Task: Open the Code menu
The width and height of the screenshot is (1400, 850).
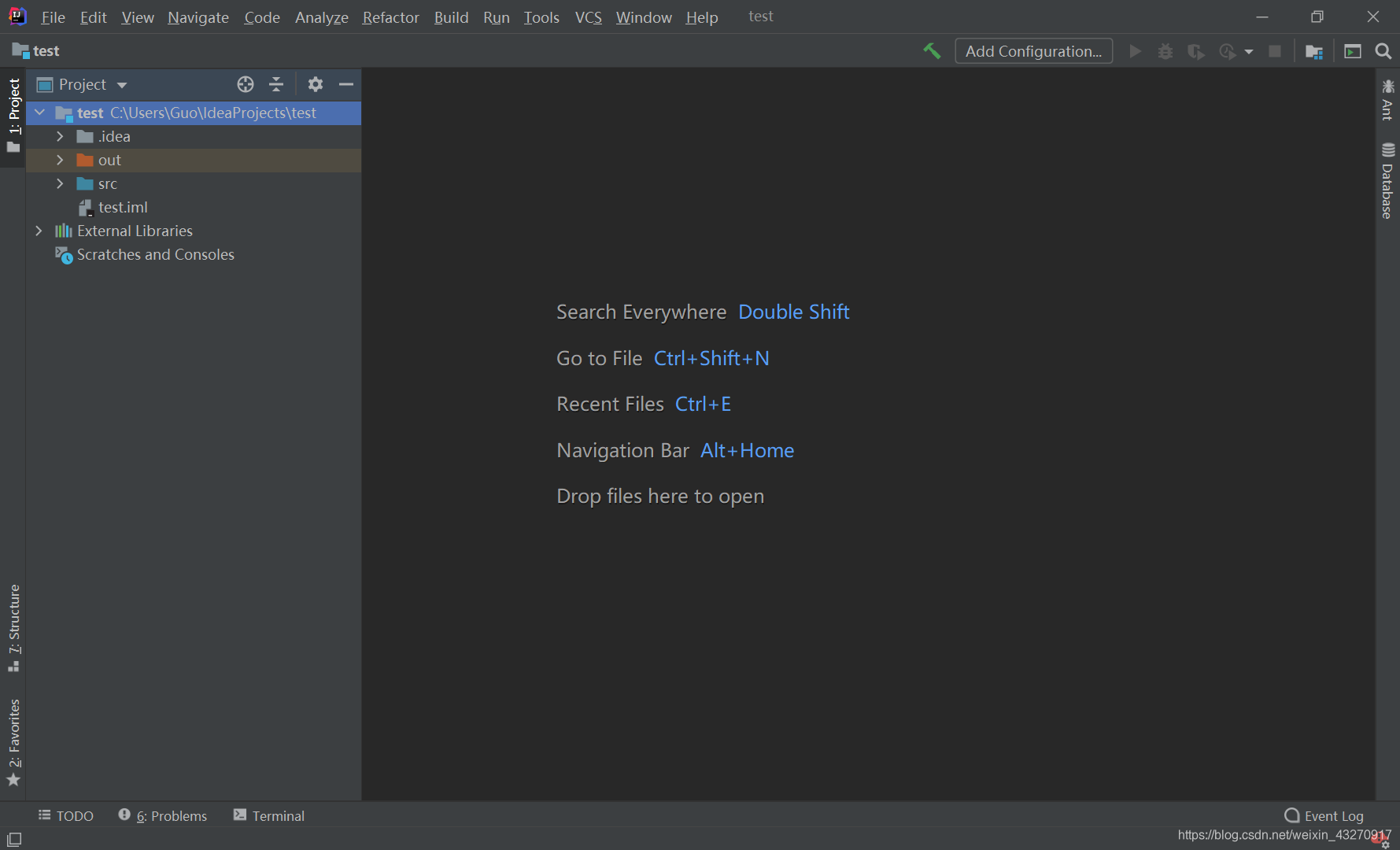Action: [x=262, y=17]
